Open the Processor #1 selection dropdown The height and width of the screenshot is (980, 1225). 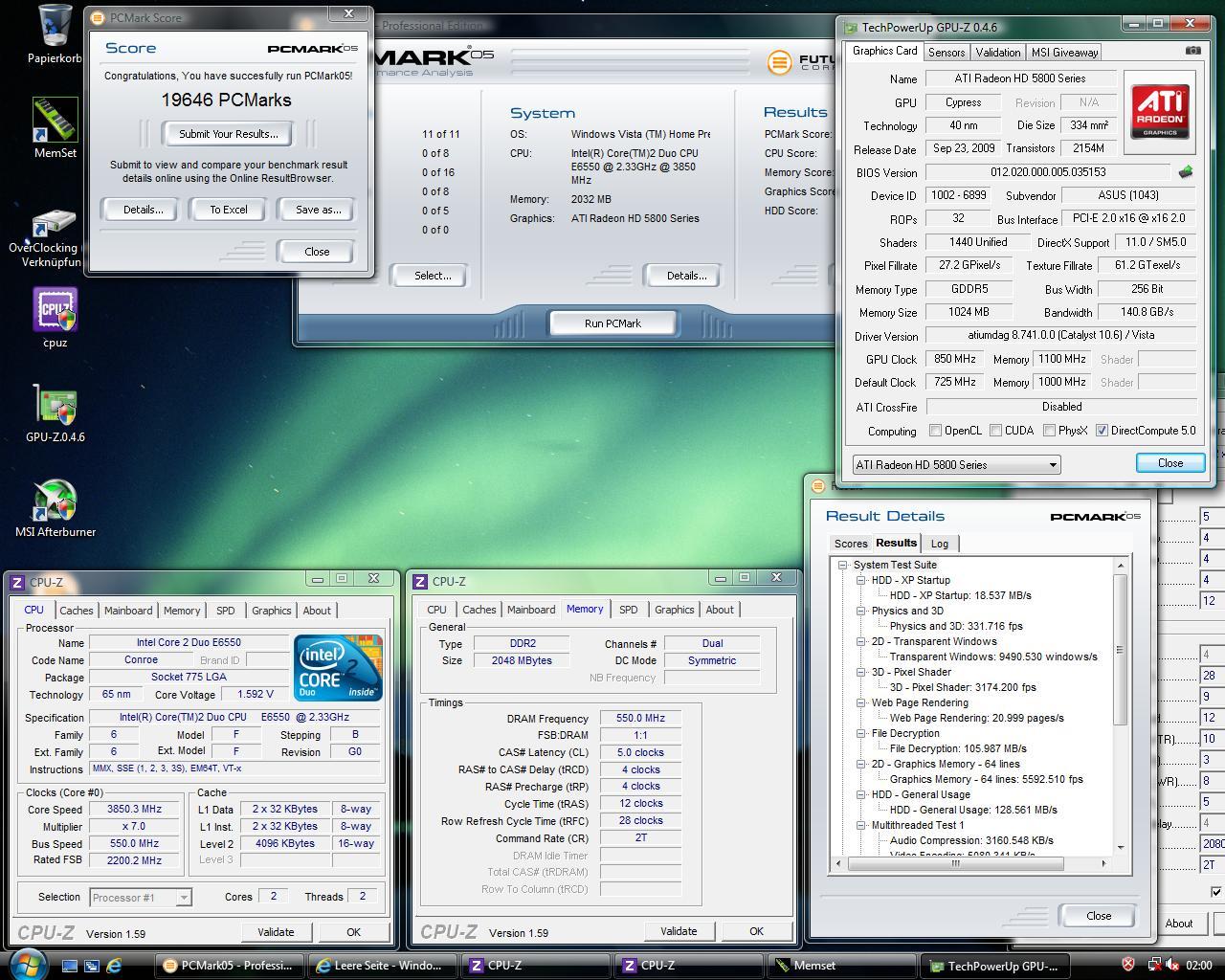pyautogui.click(x=141, y=897)
